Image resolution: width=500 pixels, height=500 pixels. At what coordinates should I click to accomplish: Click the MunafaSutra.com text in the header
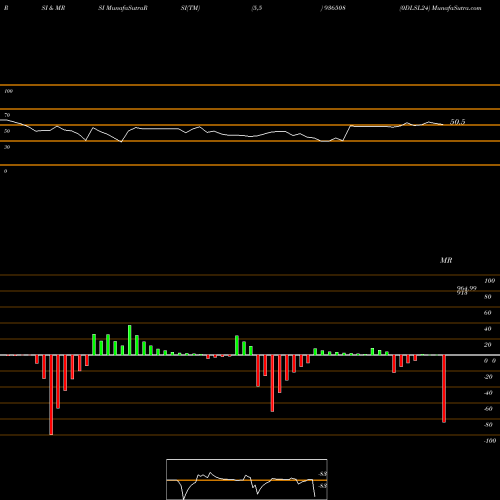pyautogui.click(x=456, y=8)
